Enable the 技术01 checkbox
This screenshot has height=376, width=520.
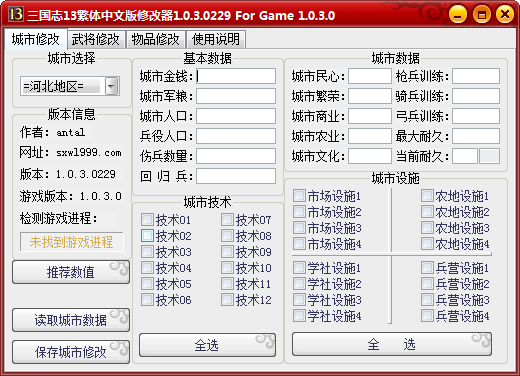[x=147, y=220]
